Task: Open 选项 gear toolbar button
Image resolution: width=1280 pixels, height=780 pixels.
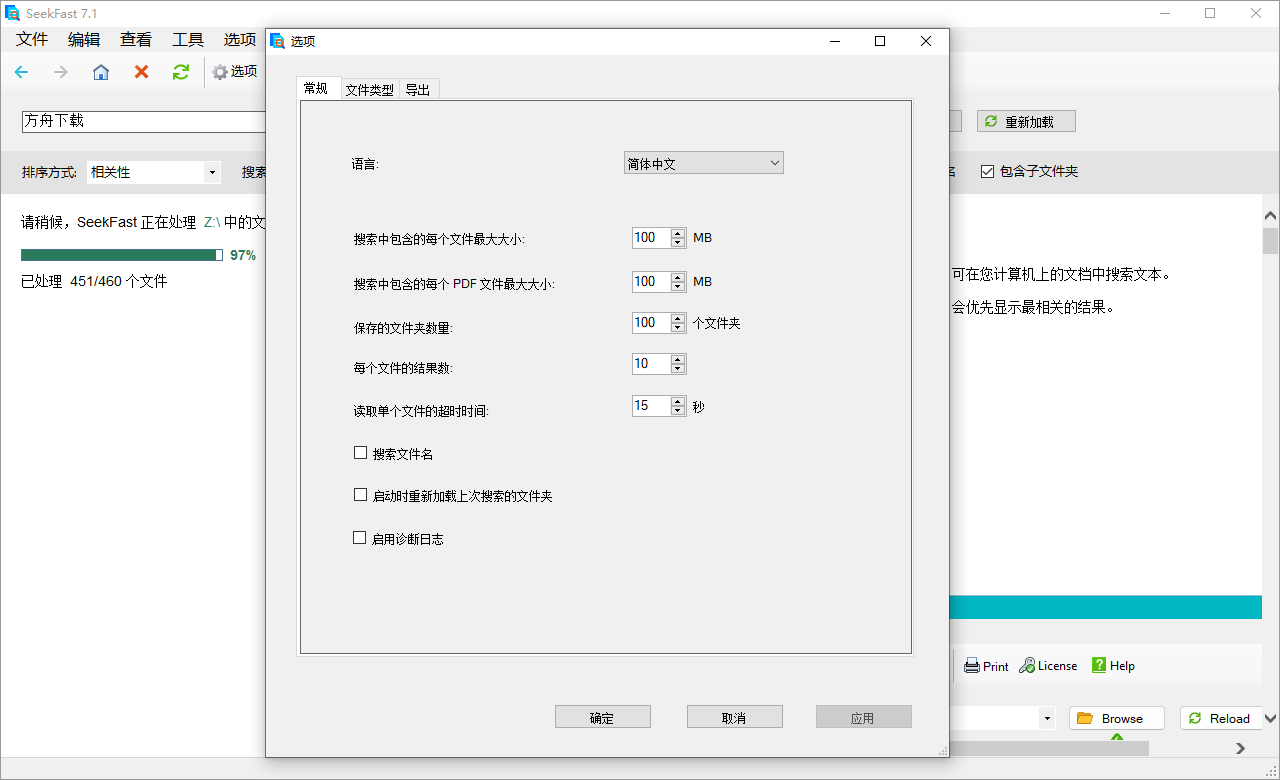Action: [235, 72]
